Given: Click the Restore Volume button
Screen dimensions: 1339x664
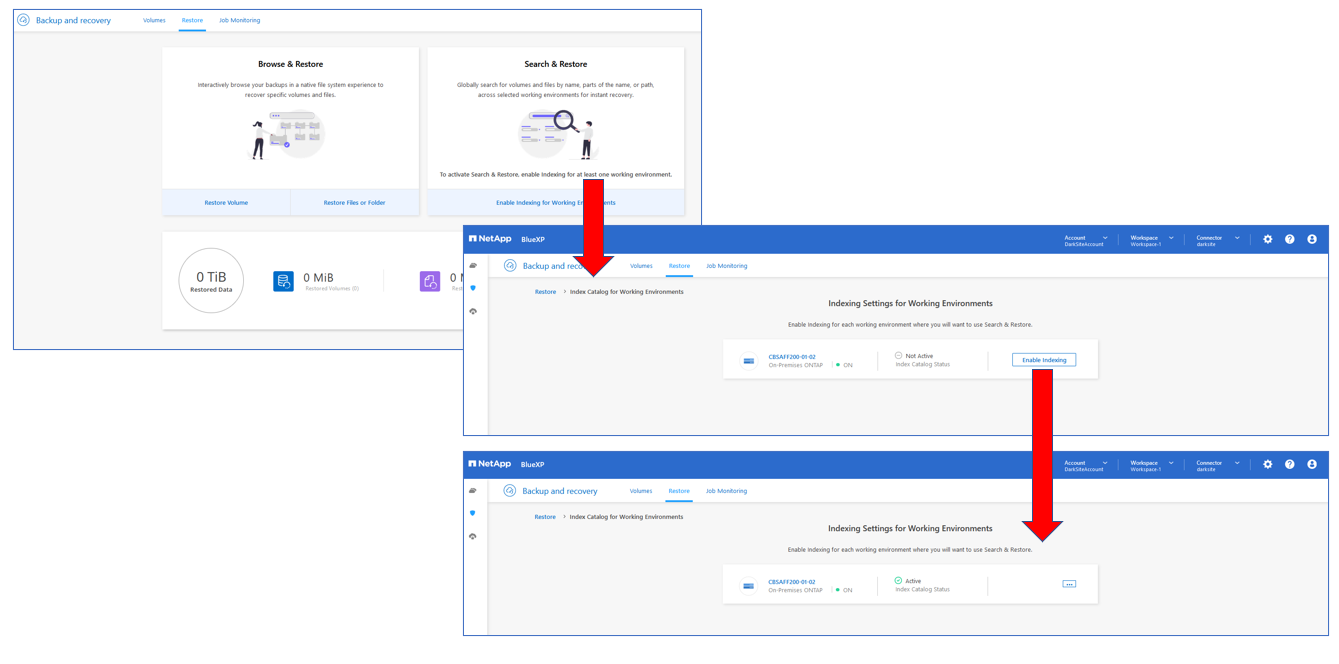Looking at the screenshot, I should coord(226,202).
